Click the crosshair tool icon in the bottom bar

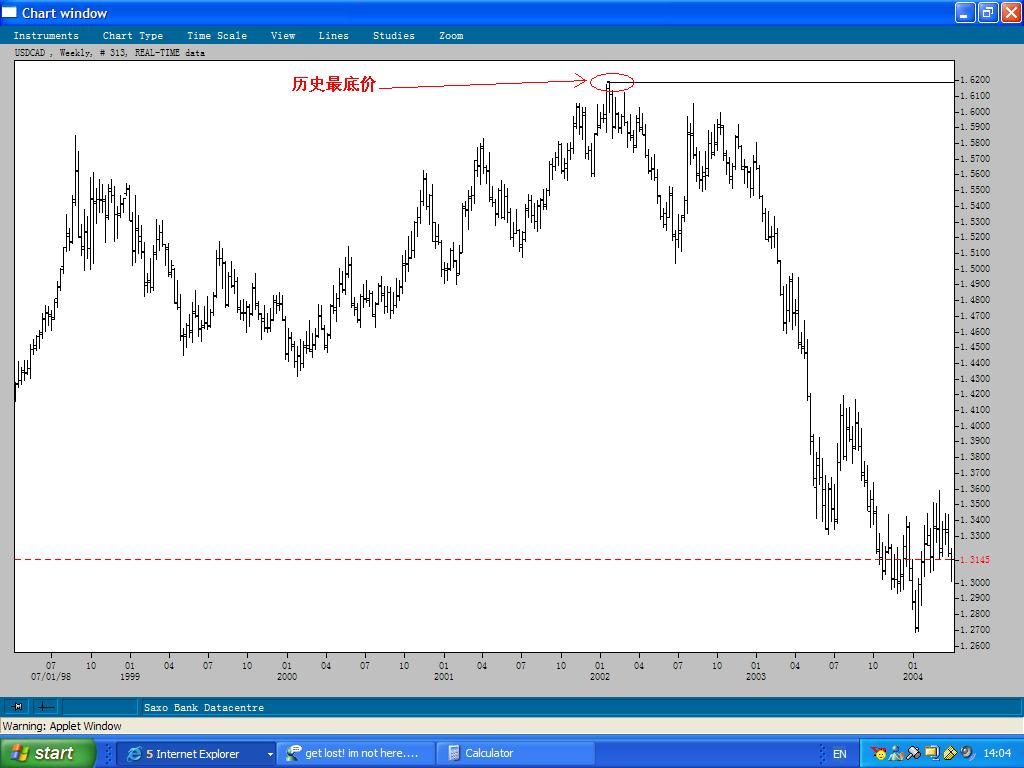coord(46,707)
